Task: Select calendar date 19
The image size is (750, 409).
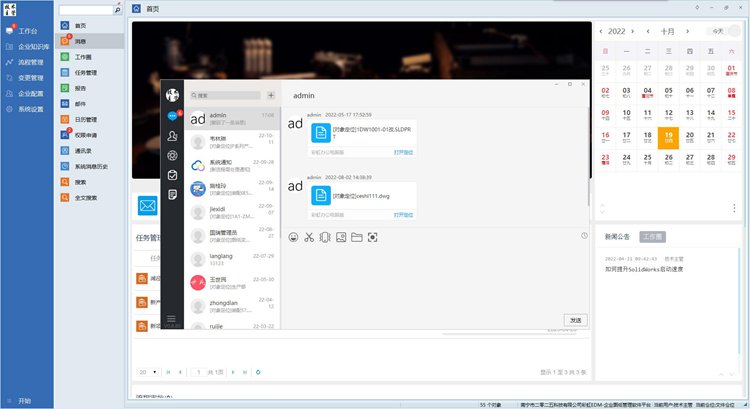Action: [x=669, y=138]
